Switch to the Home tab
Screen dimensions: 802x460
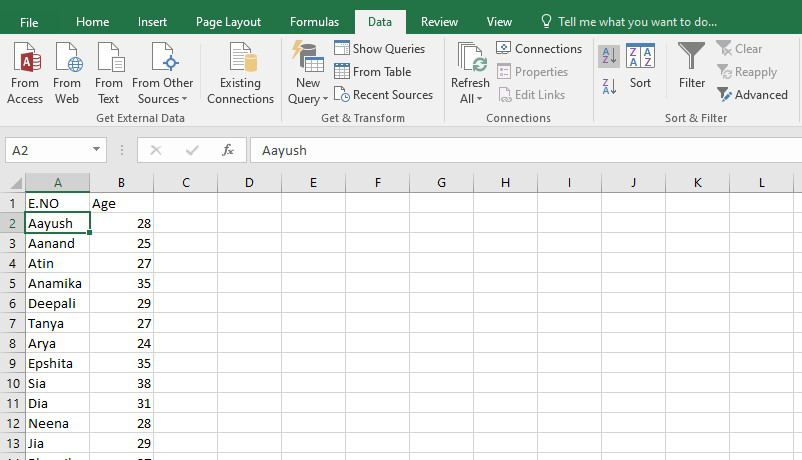[x=93, y=22]
